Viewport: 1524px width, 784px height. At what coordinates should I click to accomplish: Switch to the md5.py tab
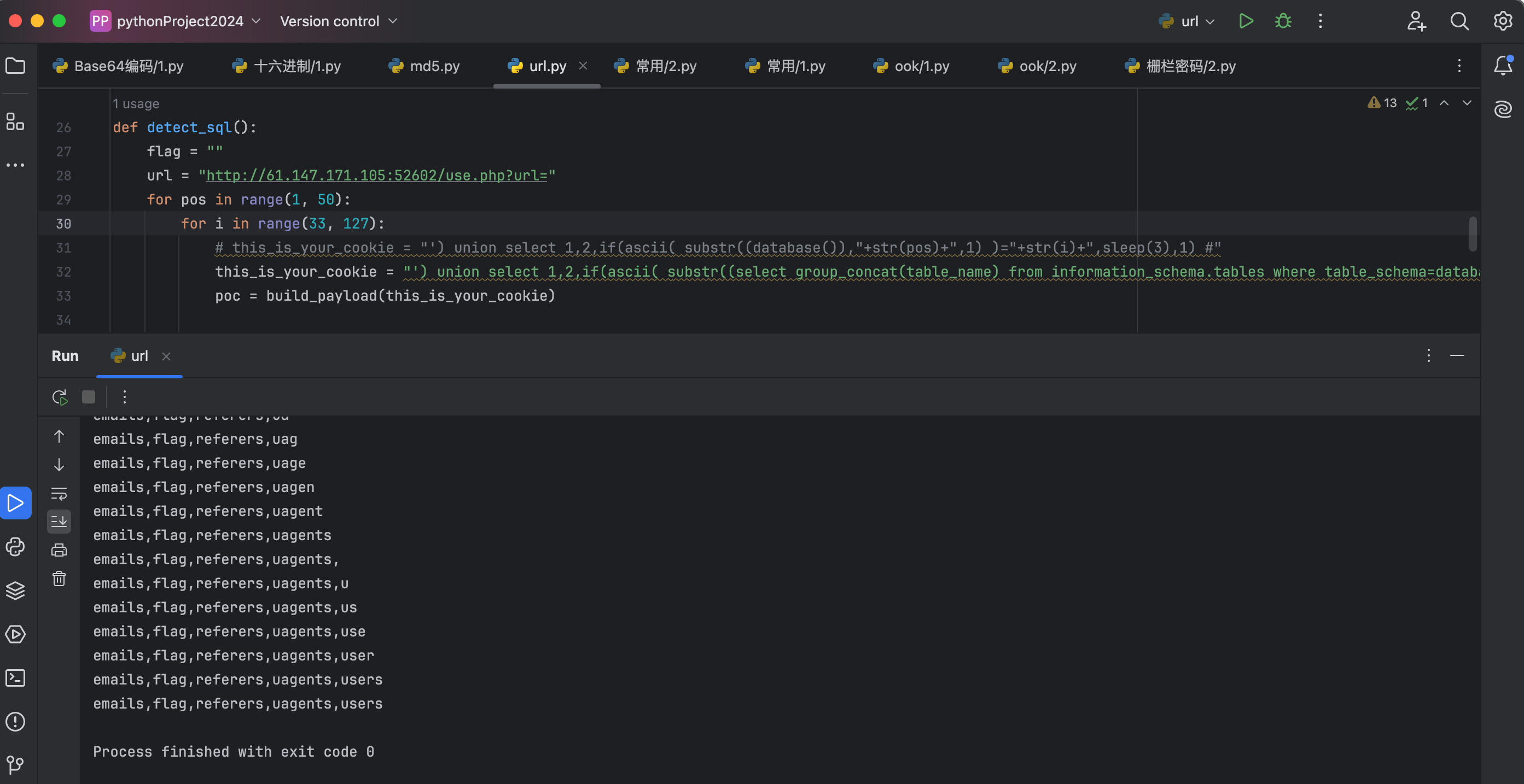[430, 66]
